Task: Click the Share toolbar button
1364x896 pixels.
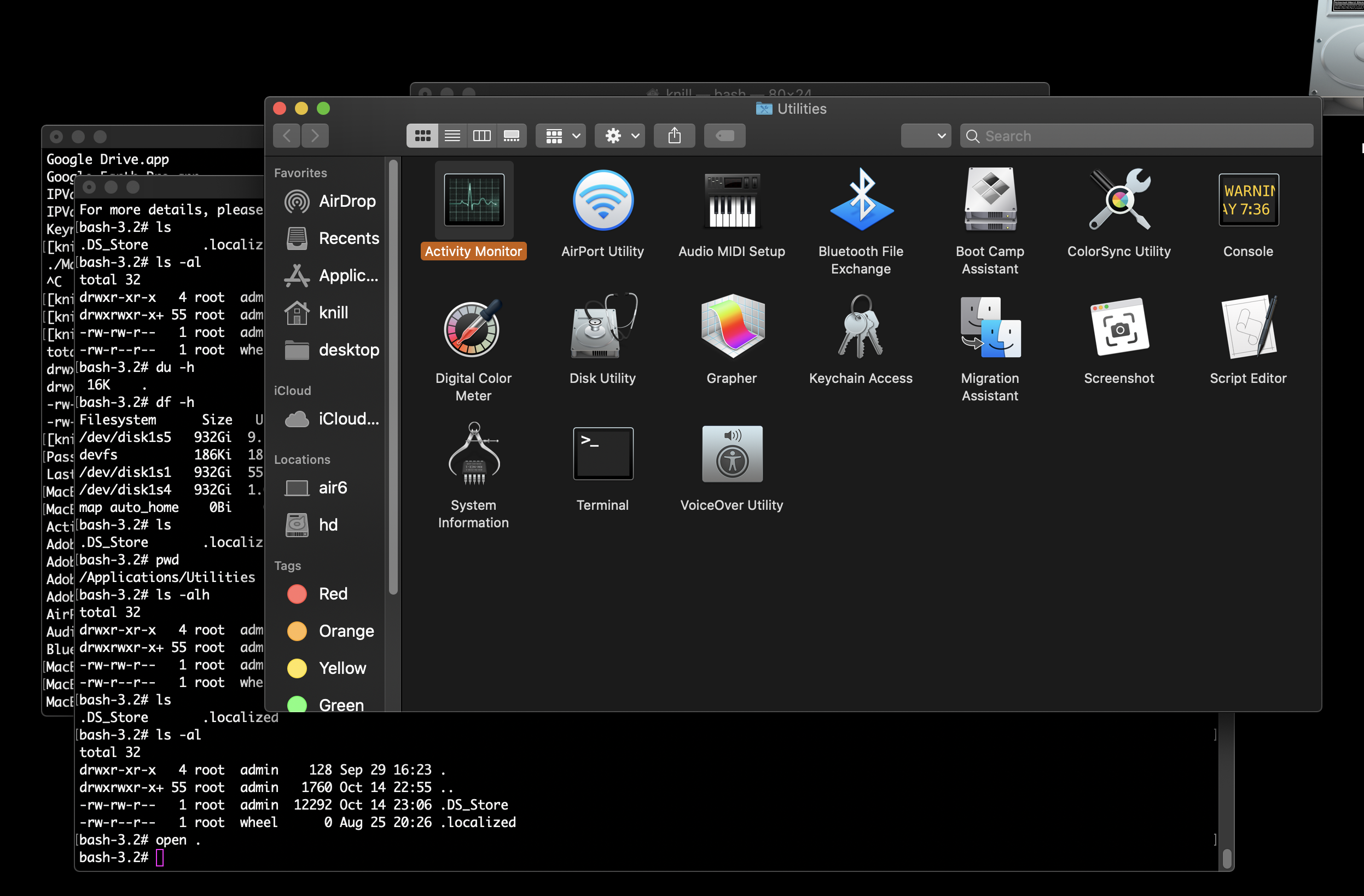Action: point(674,136)
